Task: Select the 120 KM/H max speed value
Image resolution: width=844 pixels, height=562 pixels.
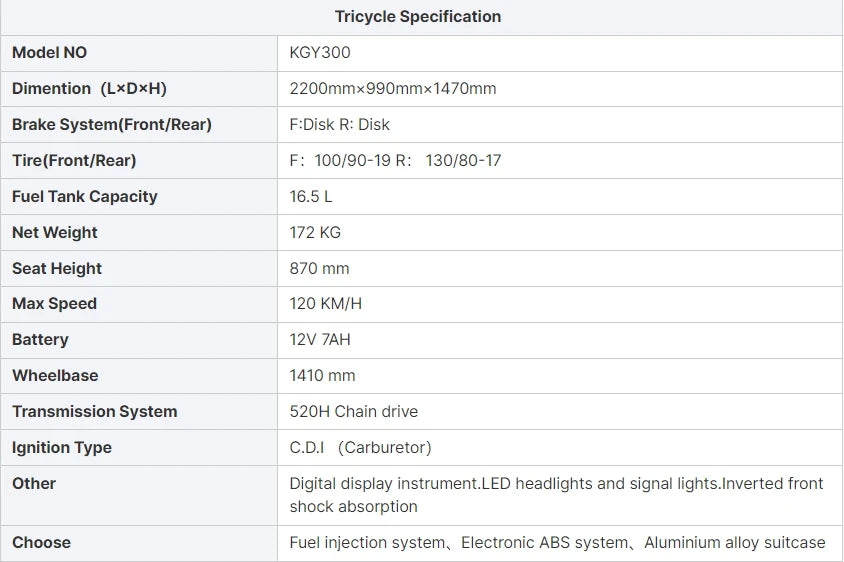Action: [x=326, y=304]
